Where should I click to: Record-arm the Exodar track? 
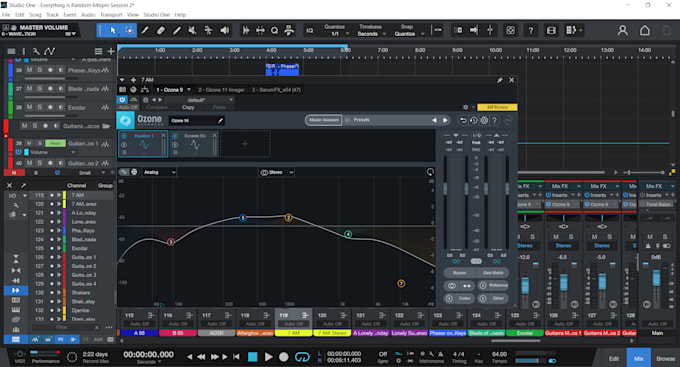pyautogui.click(x=50, y=107)
